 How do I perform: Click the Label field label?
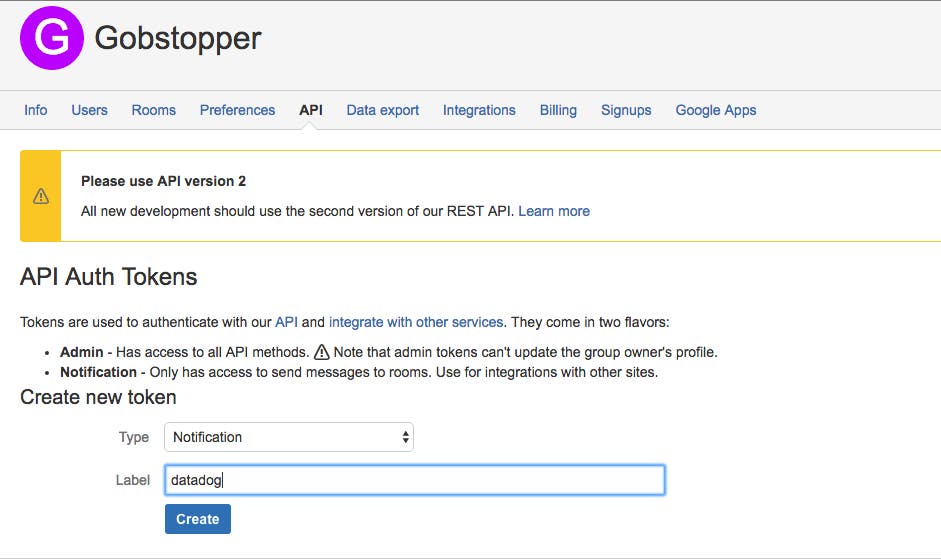[x=133, y=480]
